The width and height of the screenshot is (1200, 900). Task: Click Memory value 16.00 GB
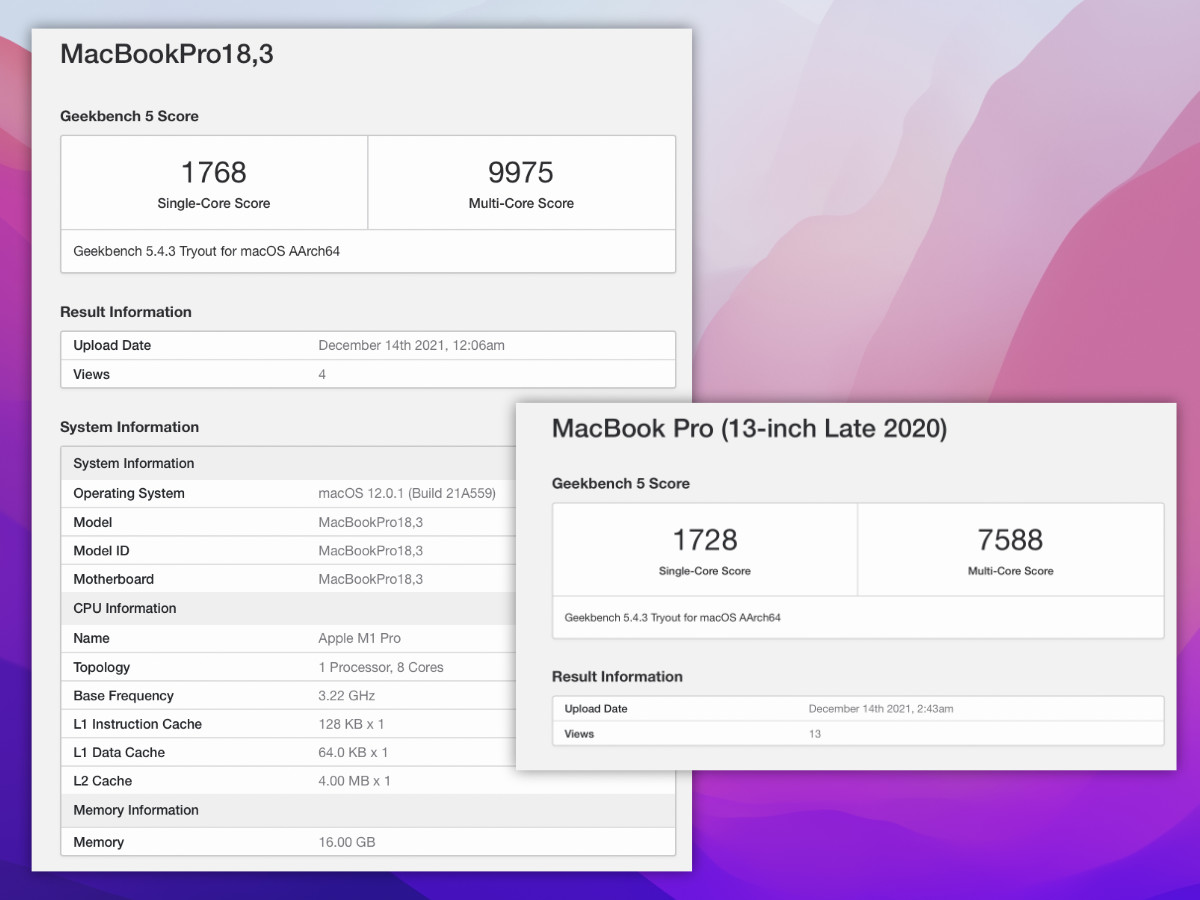(x=347, y=842)
